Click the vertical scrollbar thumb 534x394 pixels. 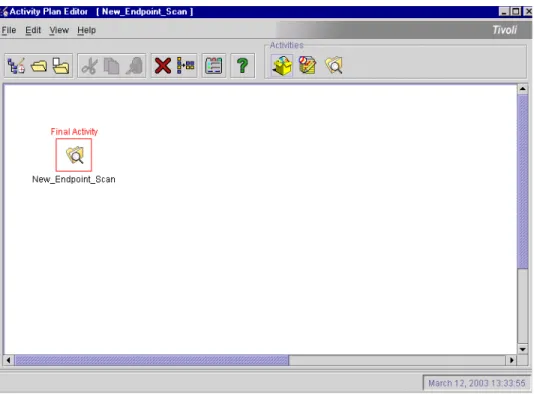(523, 182)
